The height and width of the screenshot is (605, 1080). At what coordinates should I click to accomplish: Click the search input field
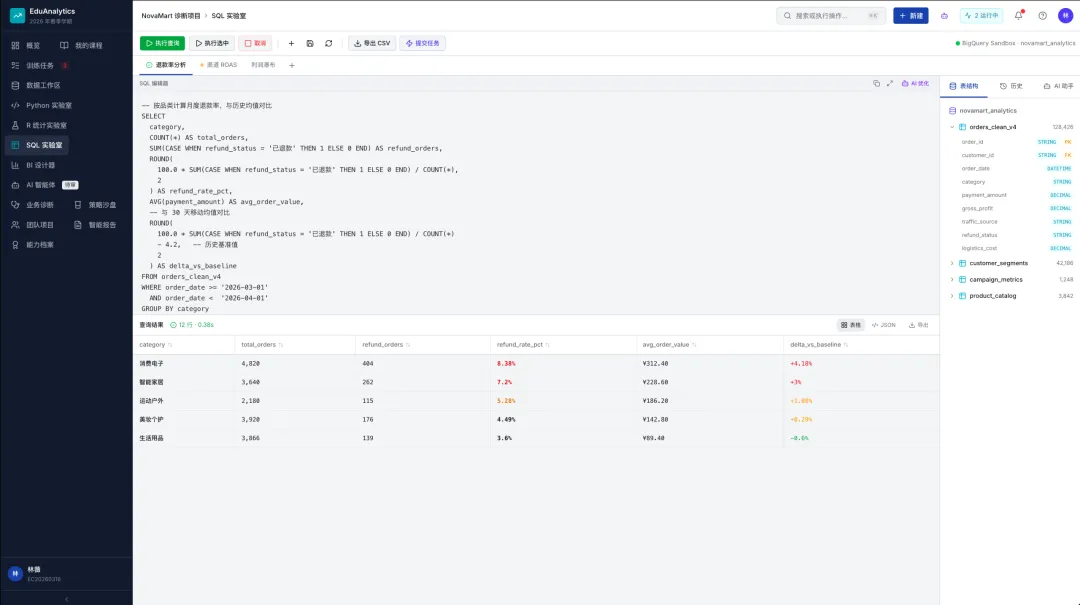[x=831, y=15]
